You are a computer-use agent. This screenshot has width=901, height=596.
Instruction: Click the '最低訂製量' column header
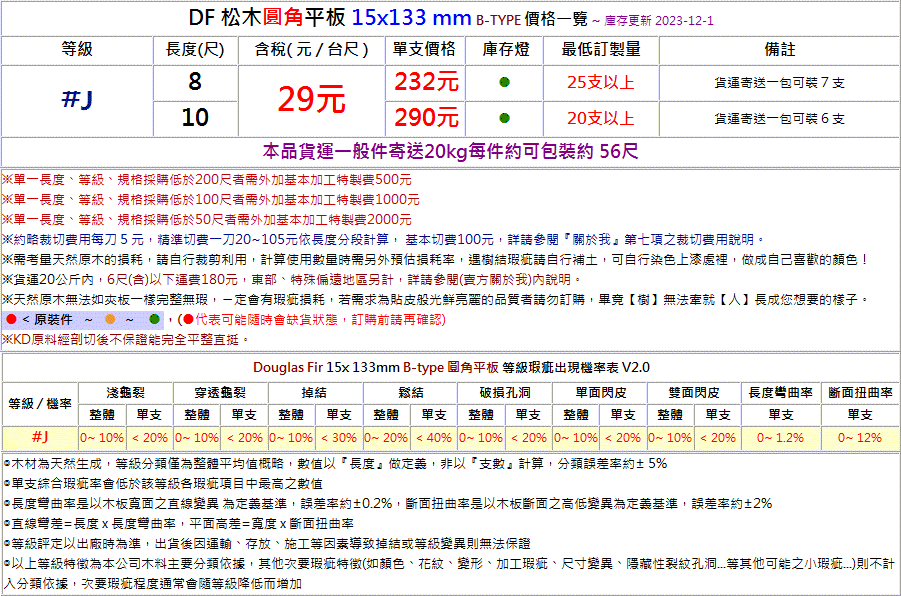coord(601,49)
